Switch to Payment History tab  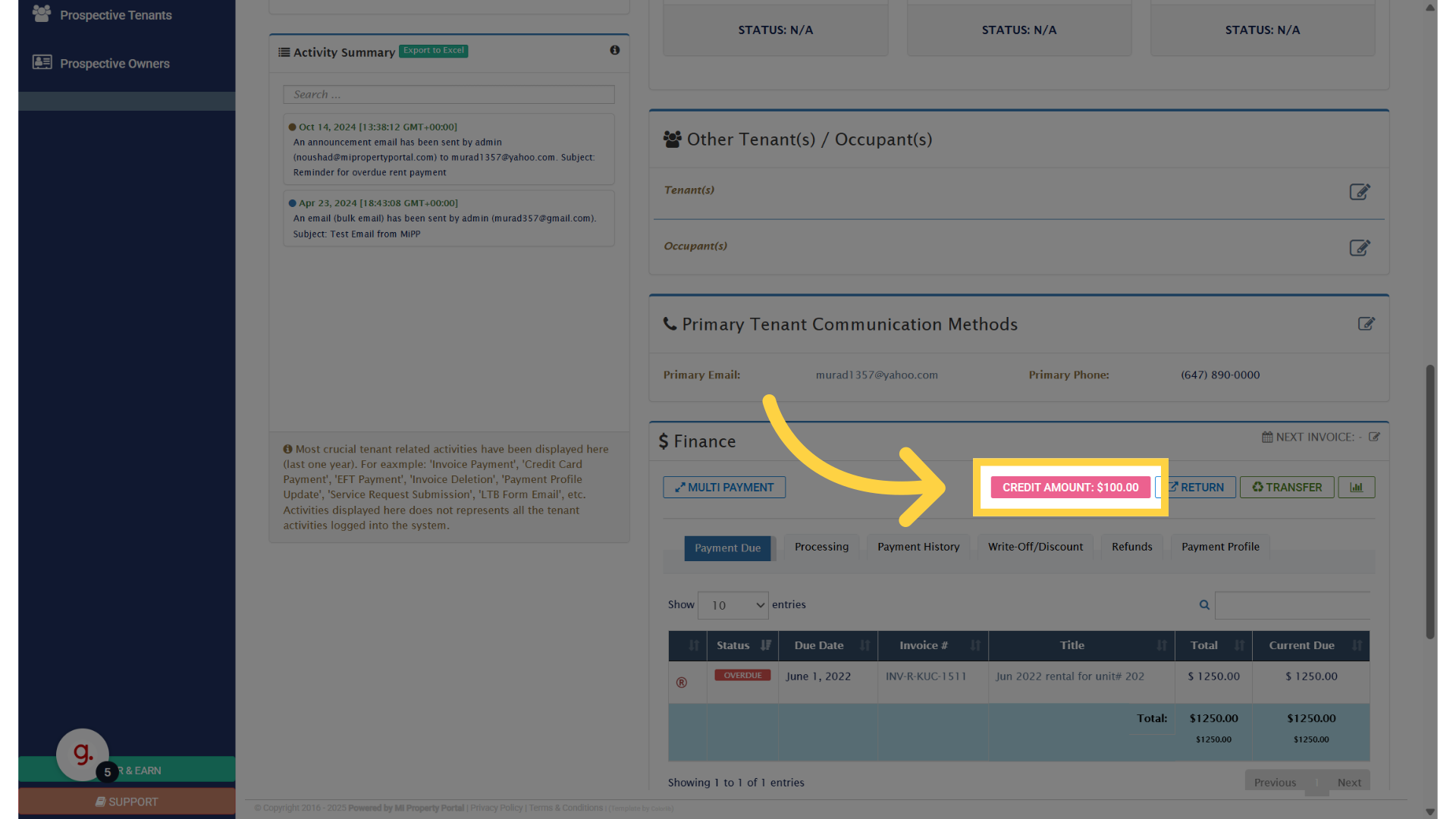click(918, 547)
